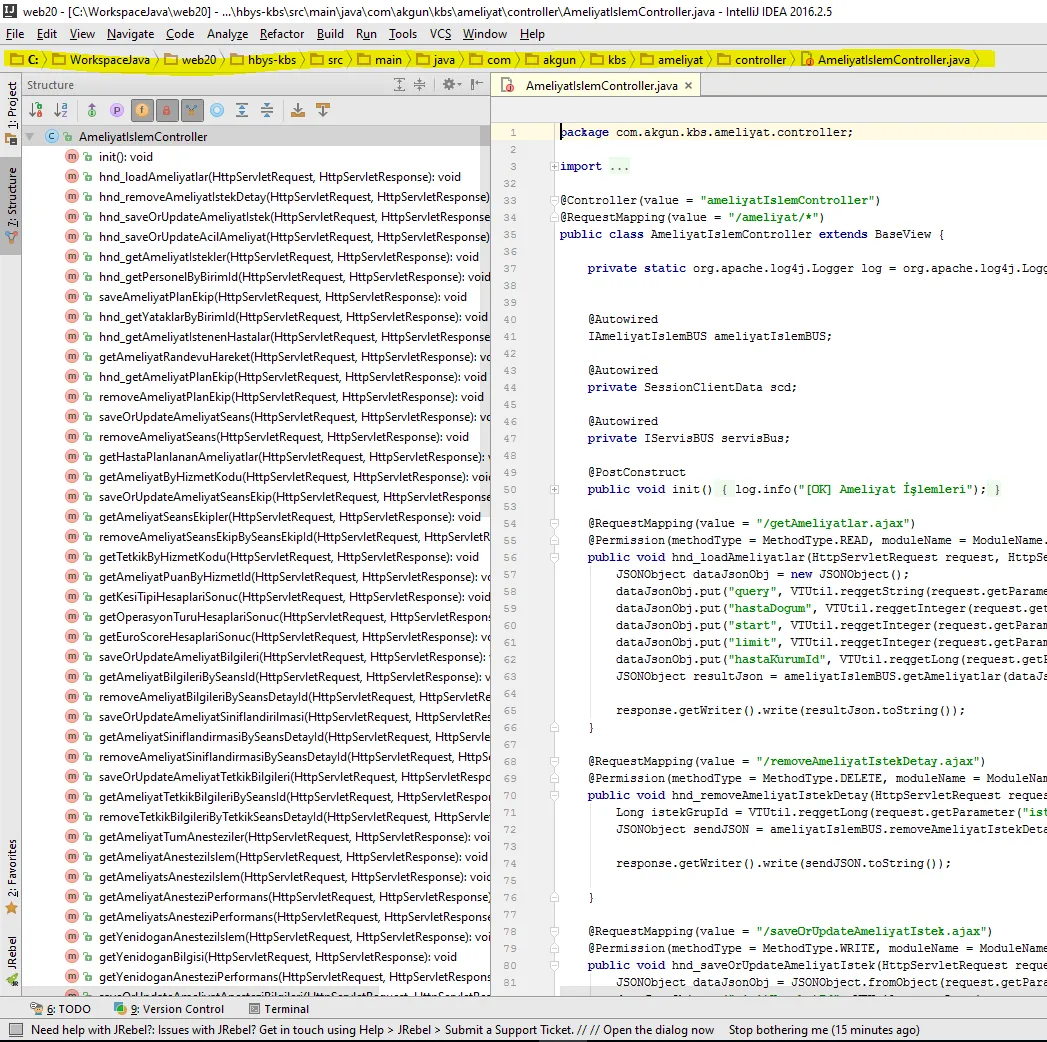Click hbys-kbs in navigation bar
Screen dimensions: 1047x1042
[x=264, y=59]
